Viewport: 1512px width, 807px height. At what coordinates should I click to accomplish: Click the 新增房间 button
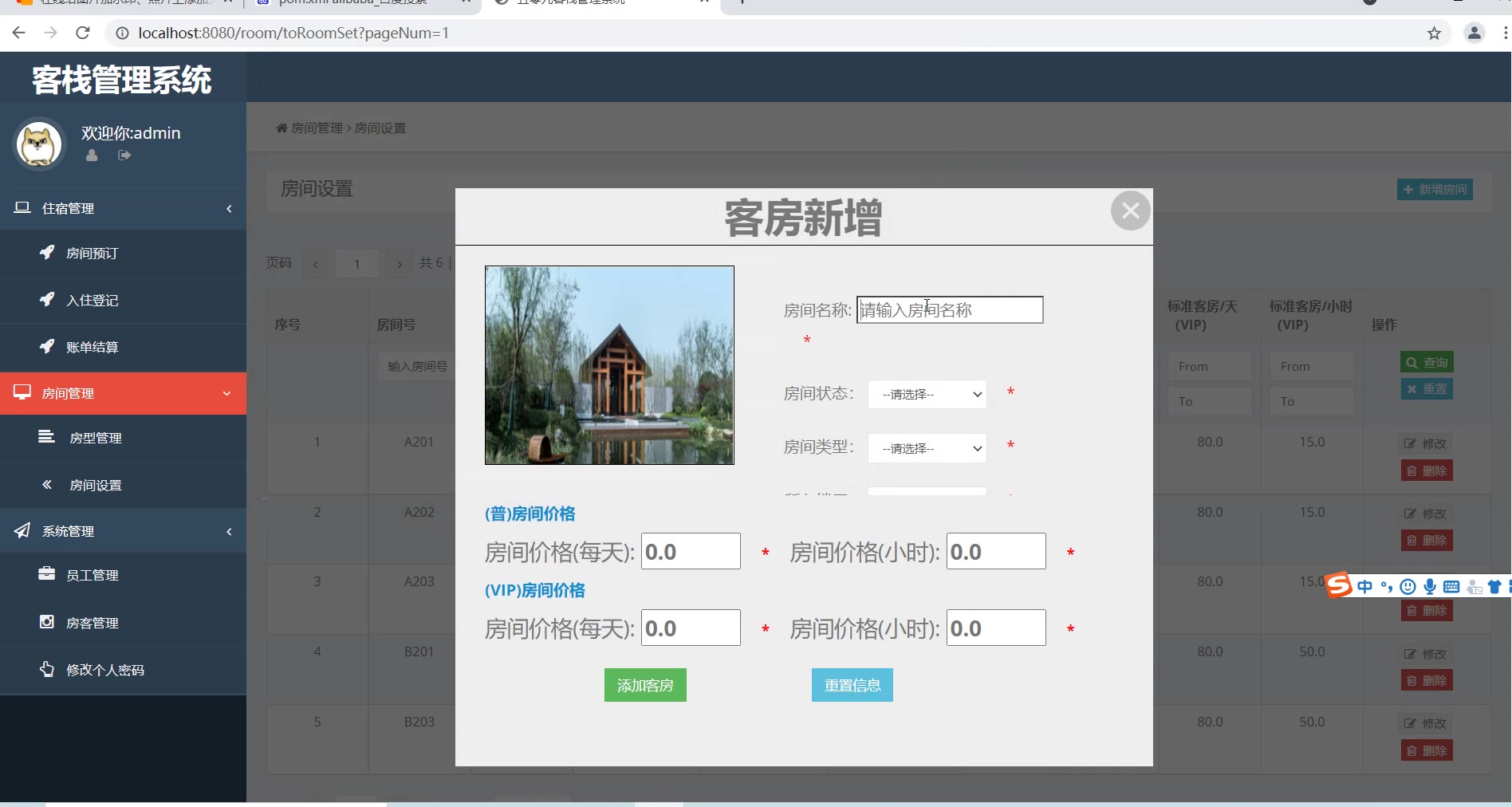[x=1435, y=189]
